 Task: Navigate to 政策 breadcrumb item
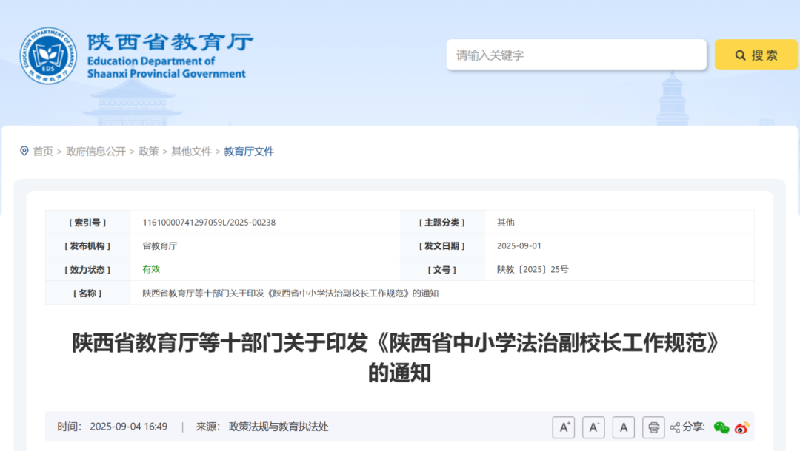[x=148, y=151]
